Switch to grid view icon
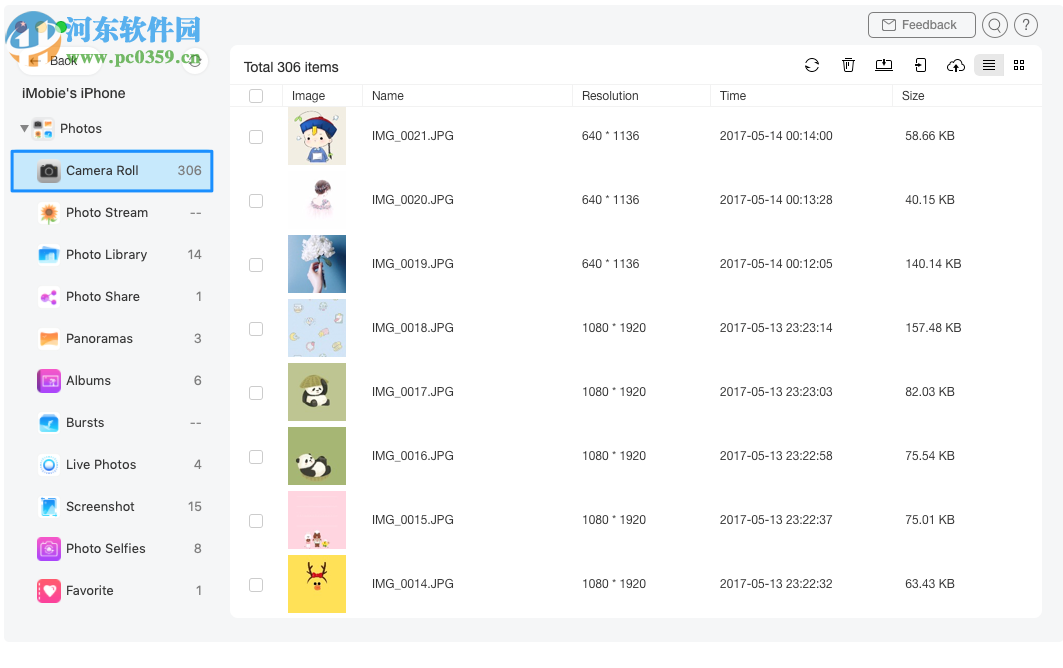This screenshot has height=668, width=1063. pyautogui.click(x=1019, y=65)
